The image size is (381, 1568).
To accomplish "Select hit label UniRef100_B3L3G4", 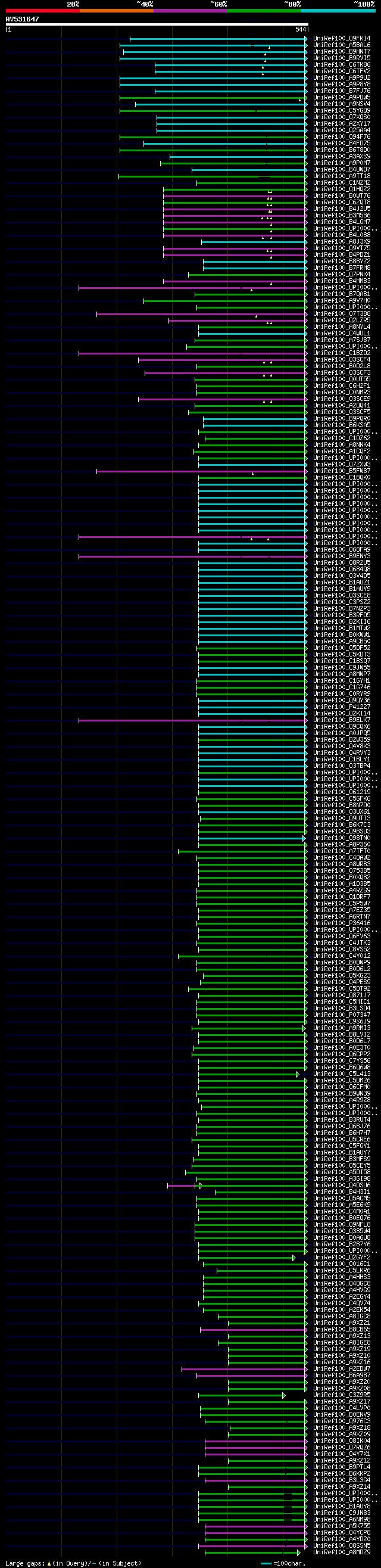I will (342, 1480).
